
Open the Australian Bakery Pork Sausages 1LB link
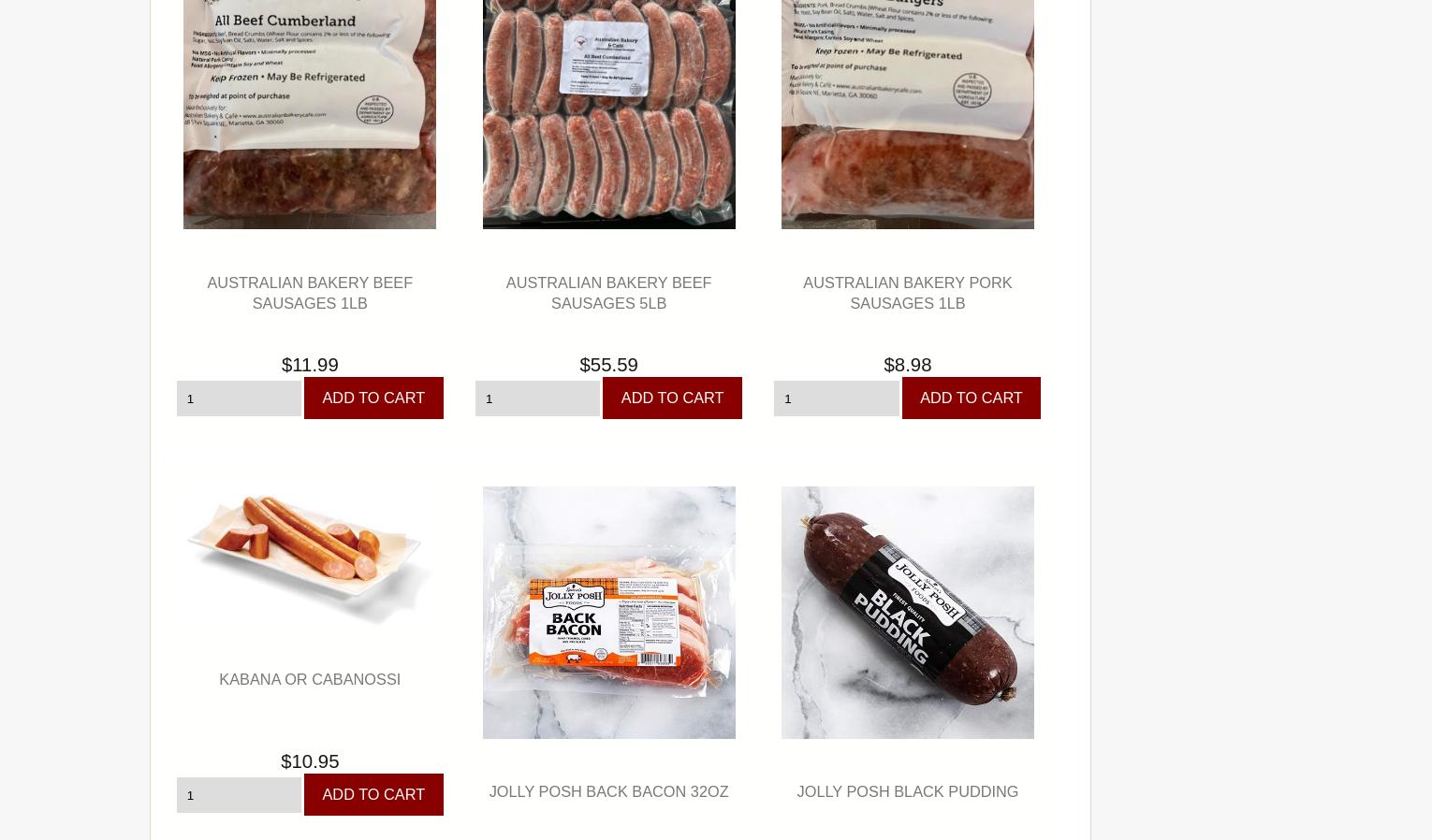(907, 293)
